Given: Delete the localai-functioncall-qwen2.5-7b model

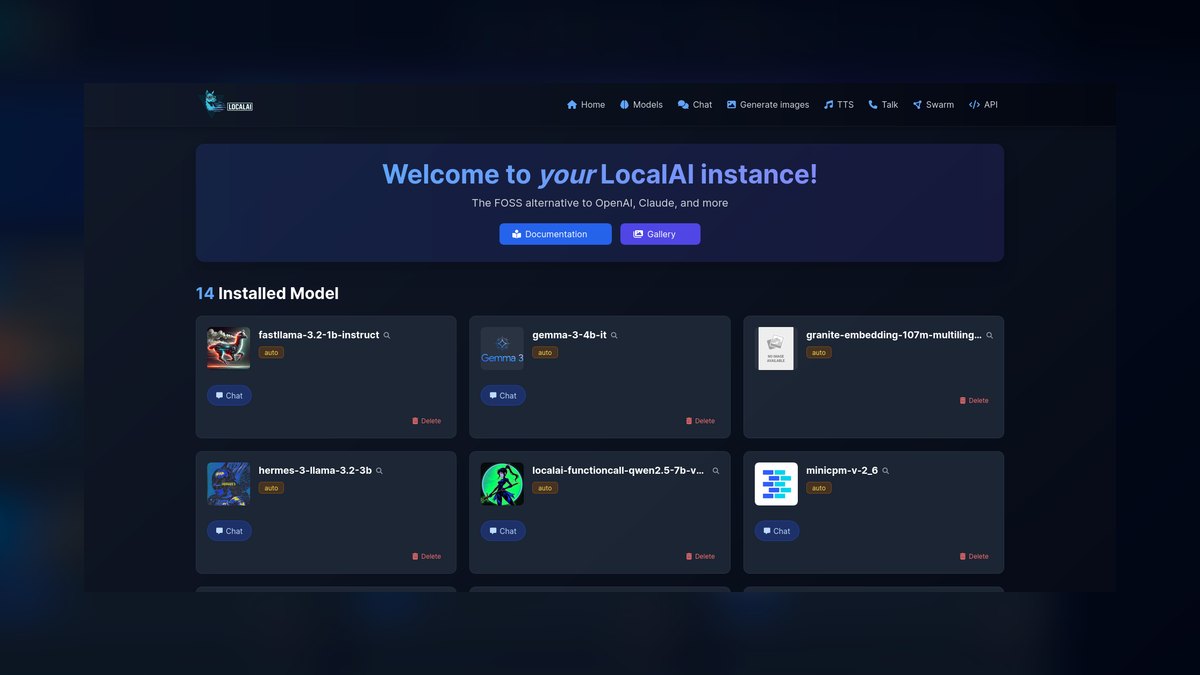Looking at the screenshot, I should pyautogui.click(x=700, y=556).
